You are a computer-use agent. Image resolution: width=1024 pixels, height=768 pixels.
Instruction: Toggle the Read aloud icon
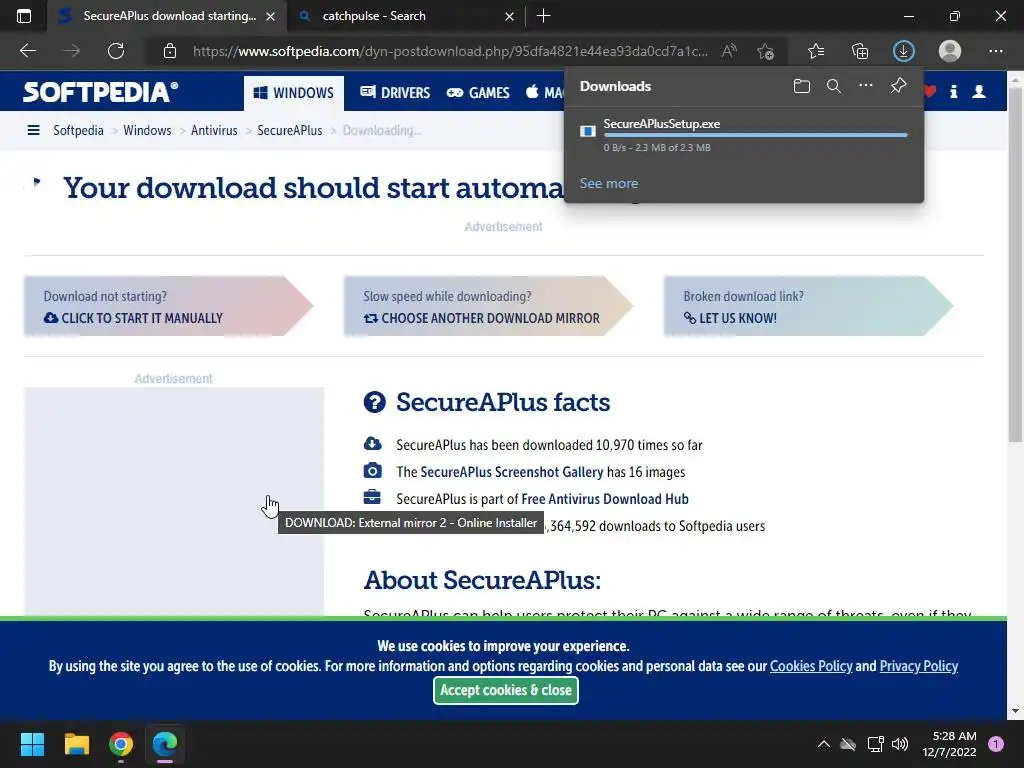pyautogui.click(x=729, y=51)
